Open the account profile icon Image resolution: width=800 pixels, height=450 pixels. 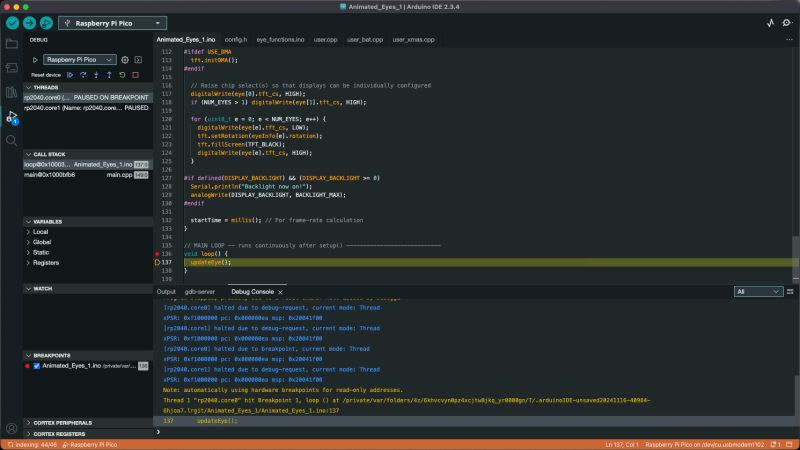click(x=11, y=429)
